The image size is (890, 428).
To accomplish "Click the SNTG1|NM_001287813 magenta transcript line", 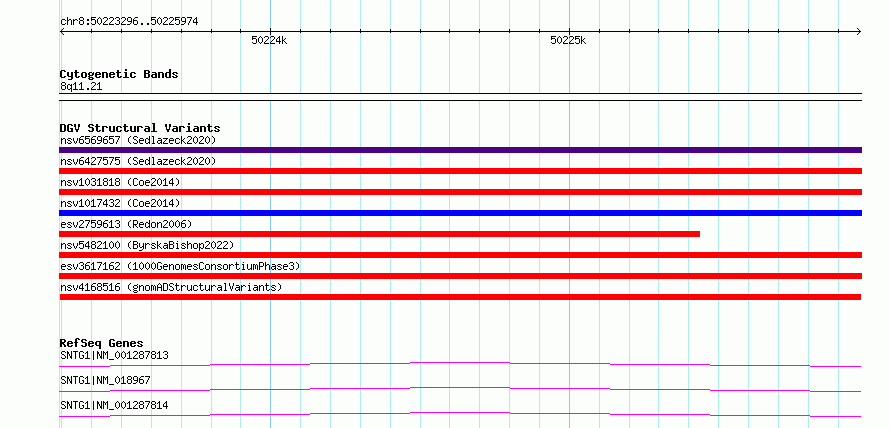I will [460, 364].
